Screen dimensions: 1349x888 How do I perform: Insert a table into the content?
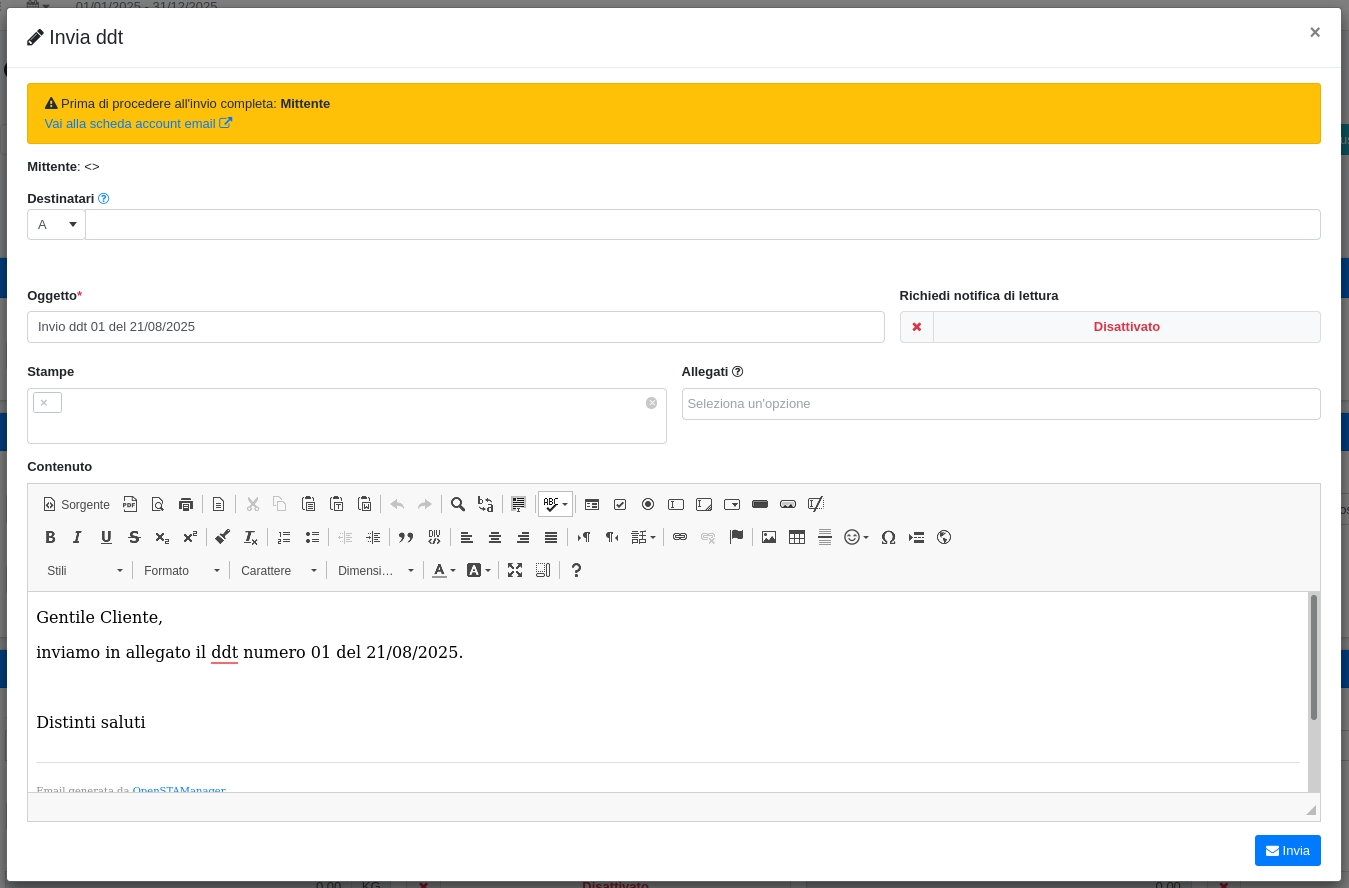coord(797,537)
